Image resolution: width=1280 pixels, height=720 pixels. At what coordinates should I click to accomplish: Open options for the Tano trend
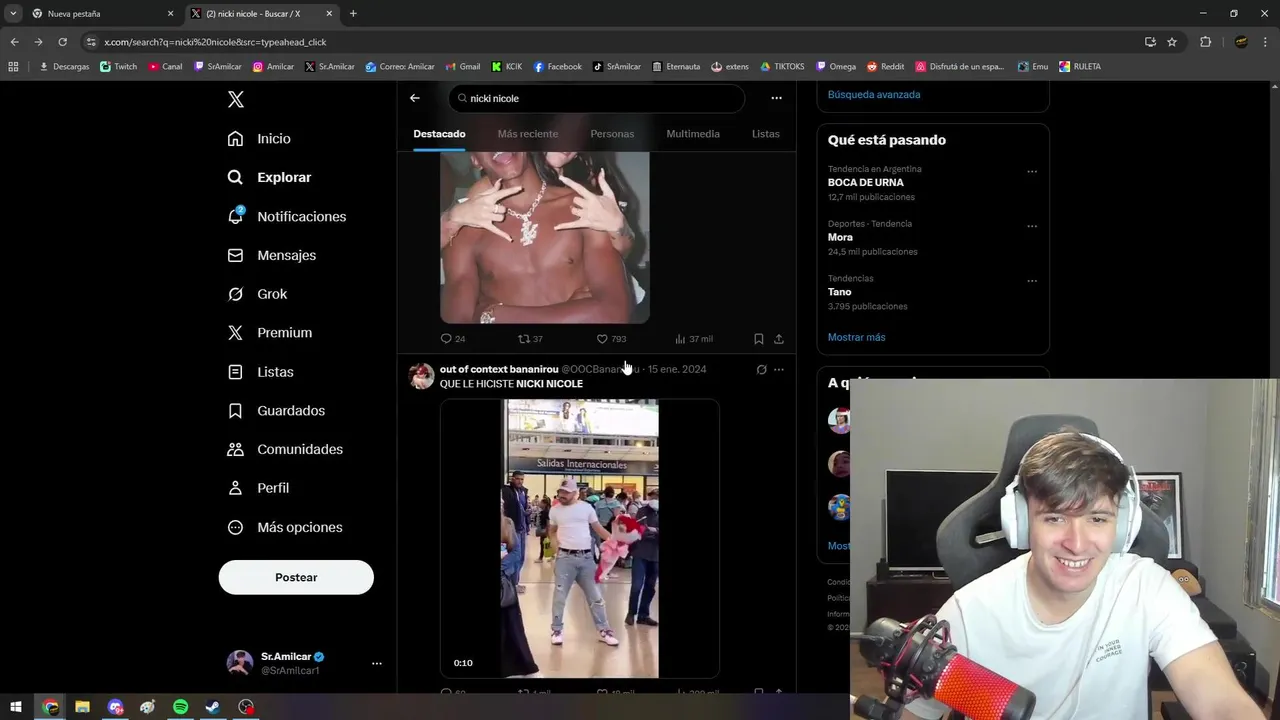tap(1032, 281)
